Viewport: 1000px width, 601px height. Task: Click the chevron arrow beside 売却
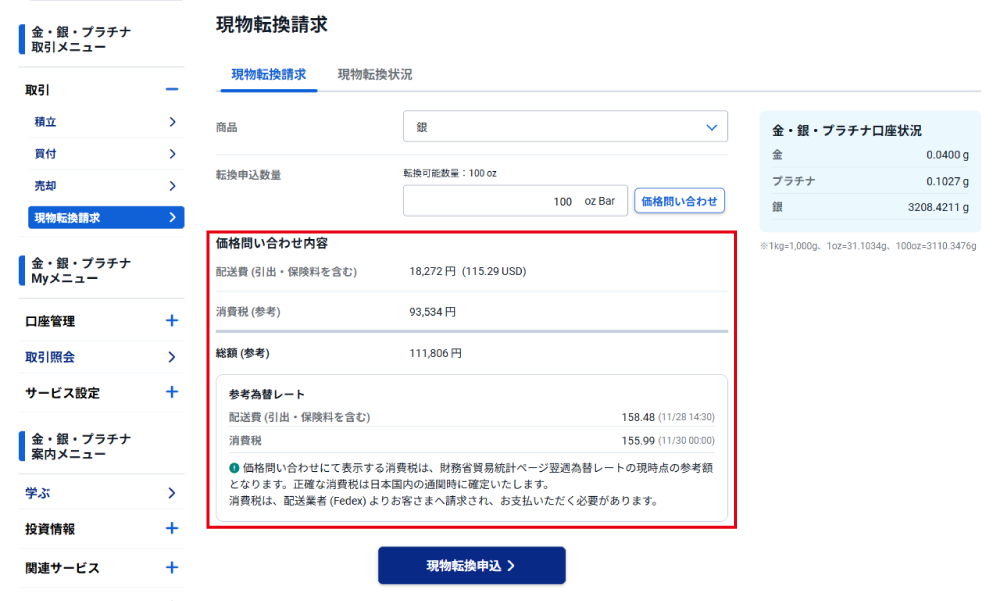pyautogui.click(x=172, y=186)
